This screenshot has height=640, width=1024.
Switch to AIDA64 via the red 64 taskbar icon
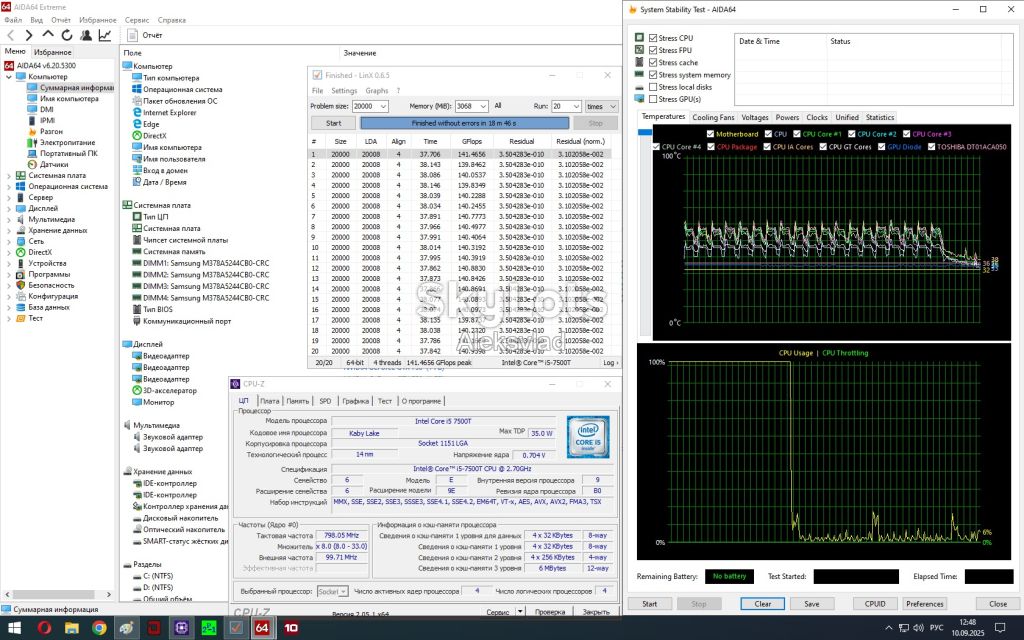(x=262, y=628)
